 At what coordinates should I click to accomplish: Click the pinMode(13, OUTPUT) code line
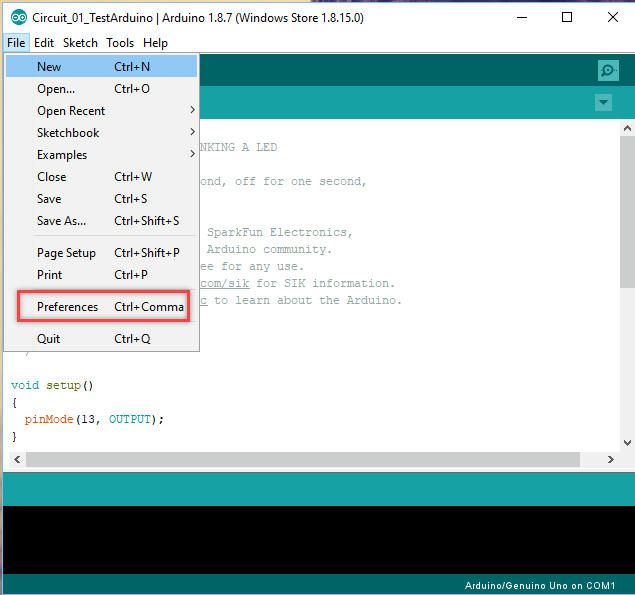(x=94, y=419)
